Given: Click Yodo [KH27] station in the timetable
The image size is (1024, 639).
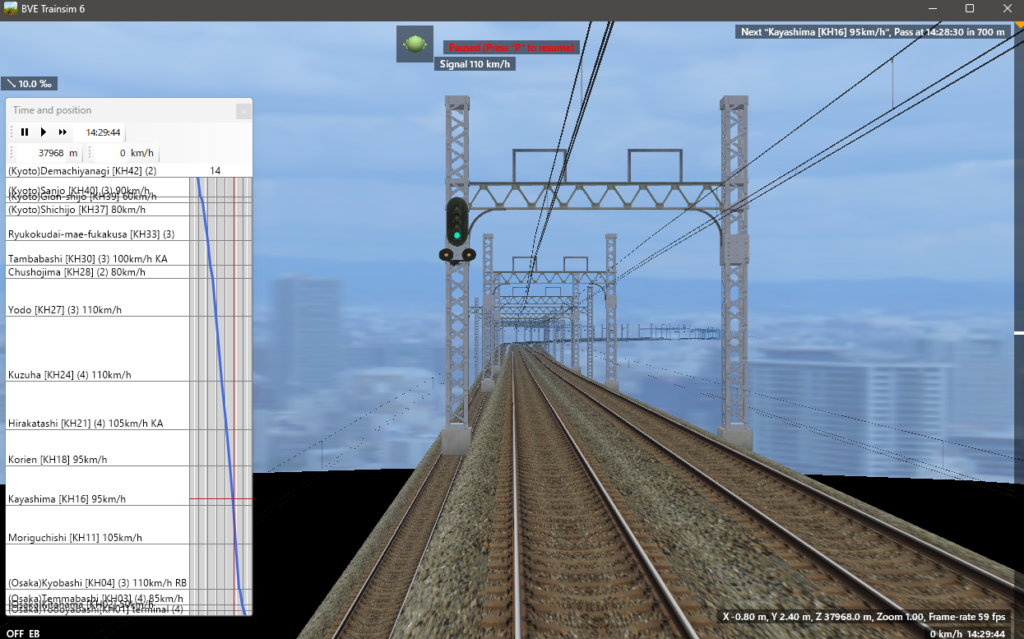Looking at the screenshot, I should point(64,310).
